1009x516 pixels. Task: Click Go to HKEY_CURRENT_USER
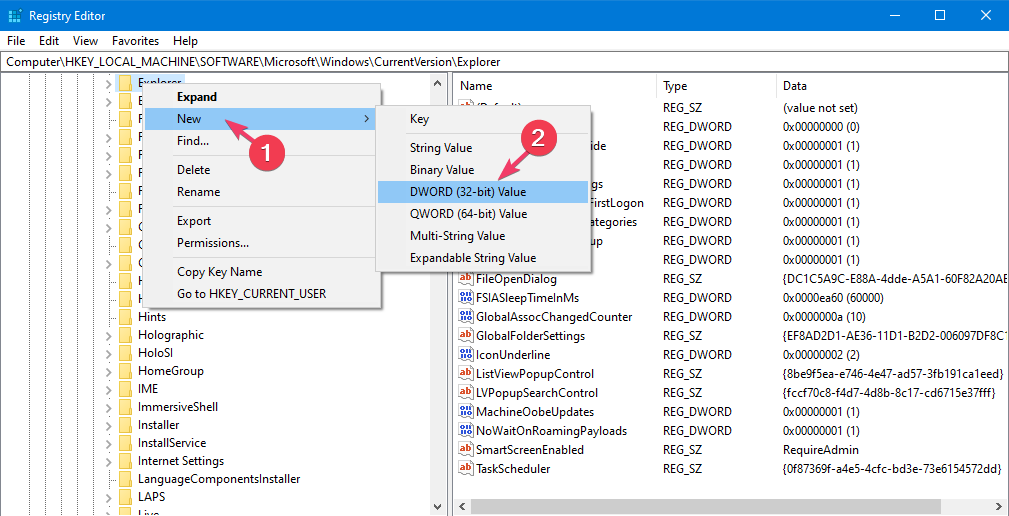click(260, 294)
